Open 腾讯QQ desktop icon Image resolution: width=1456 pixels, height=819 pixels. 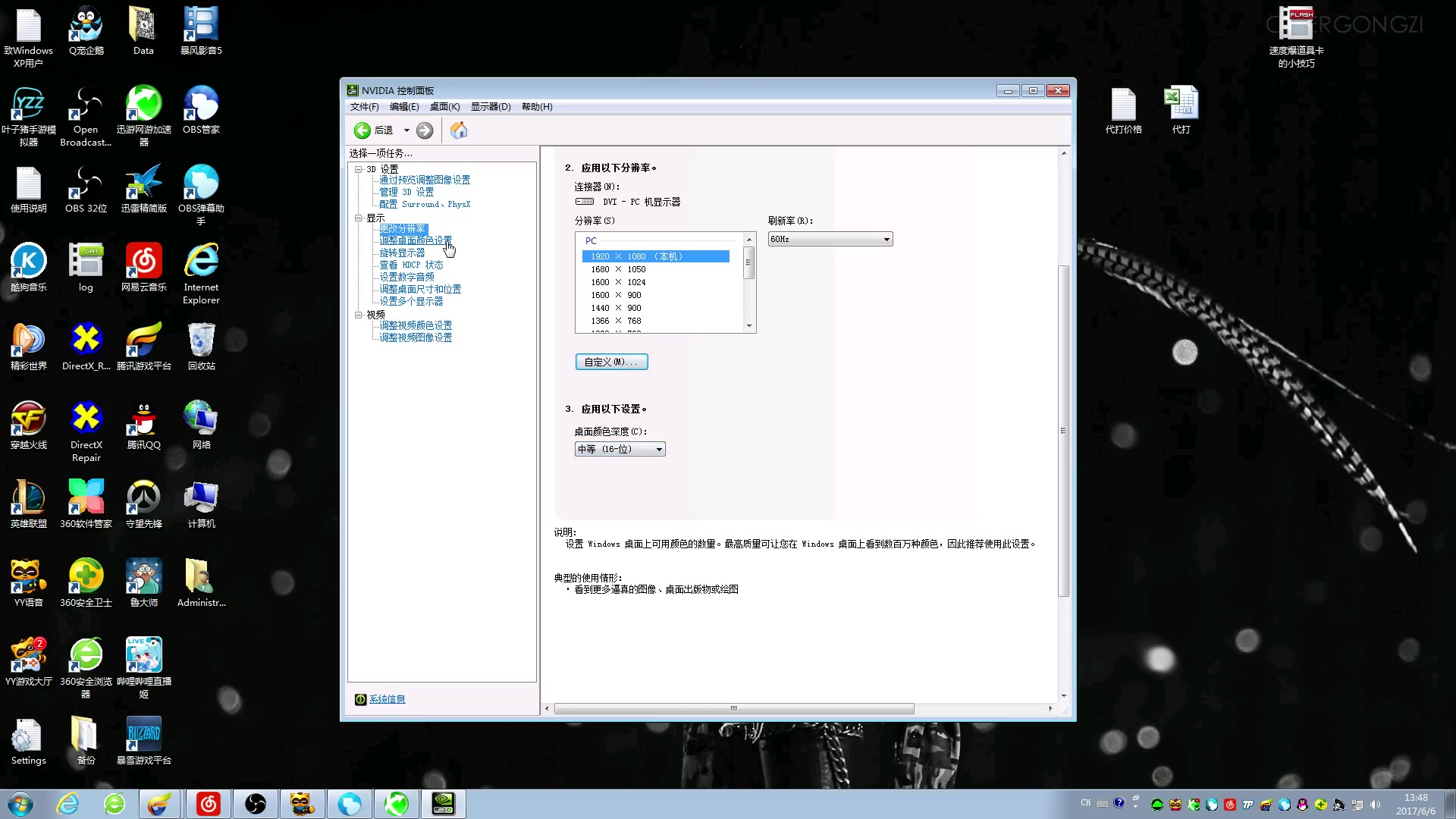pos(144,425)
